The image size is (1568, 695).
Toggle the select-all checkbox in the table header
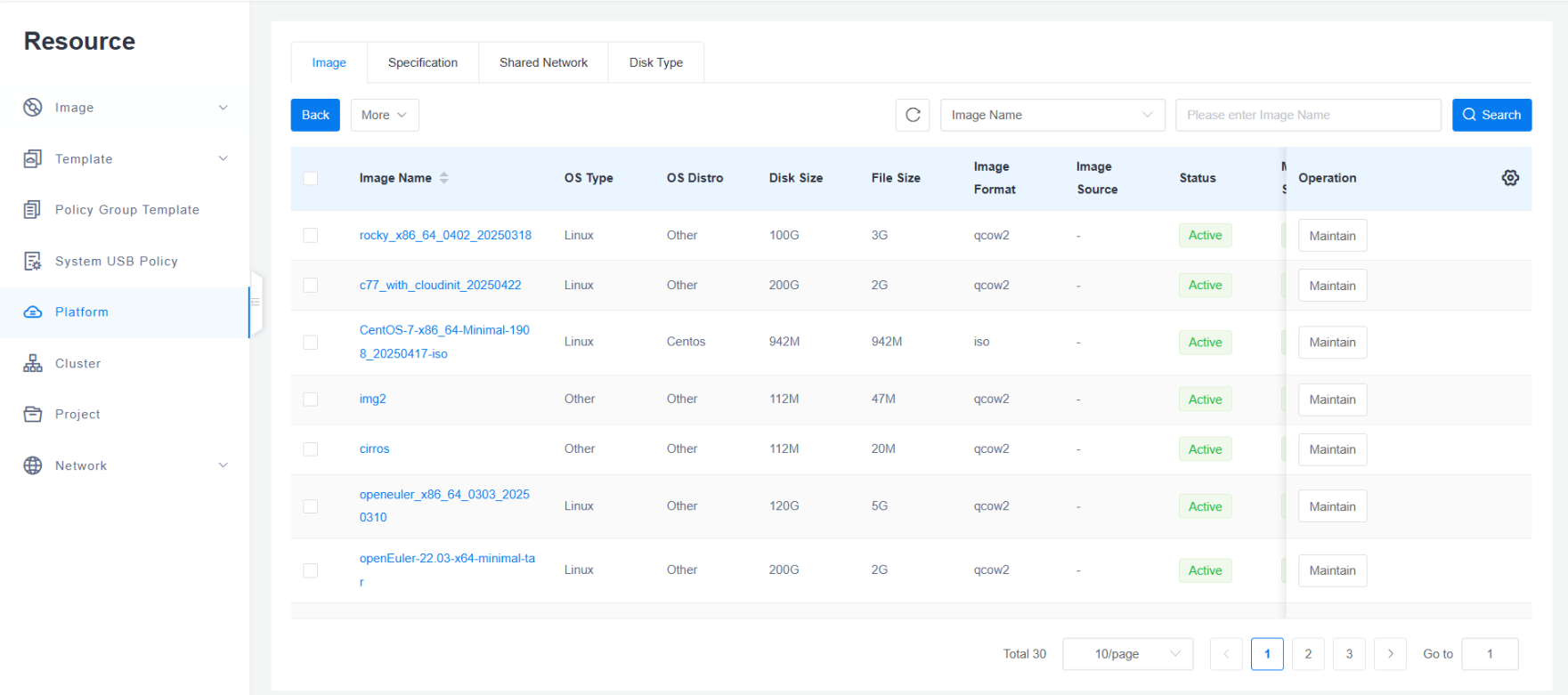point(311,178)
